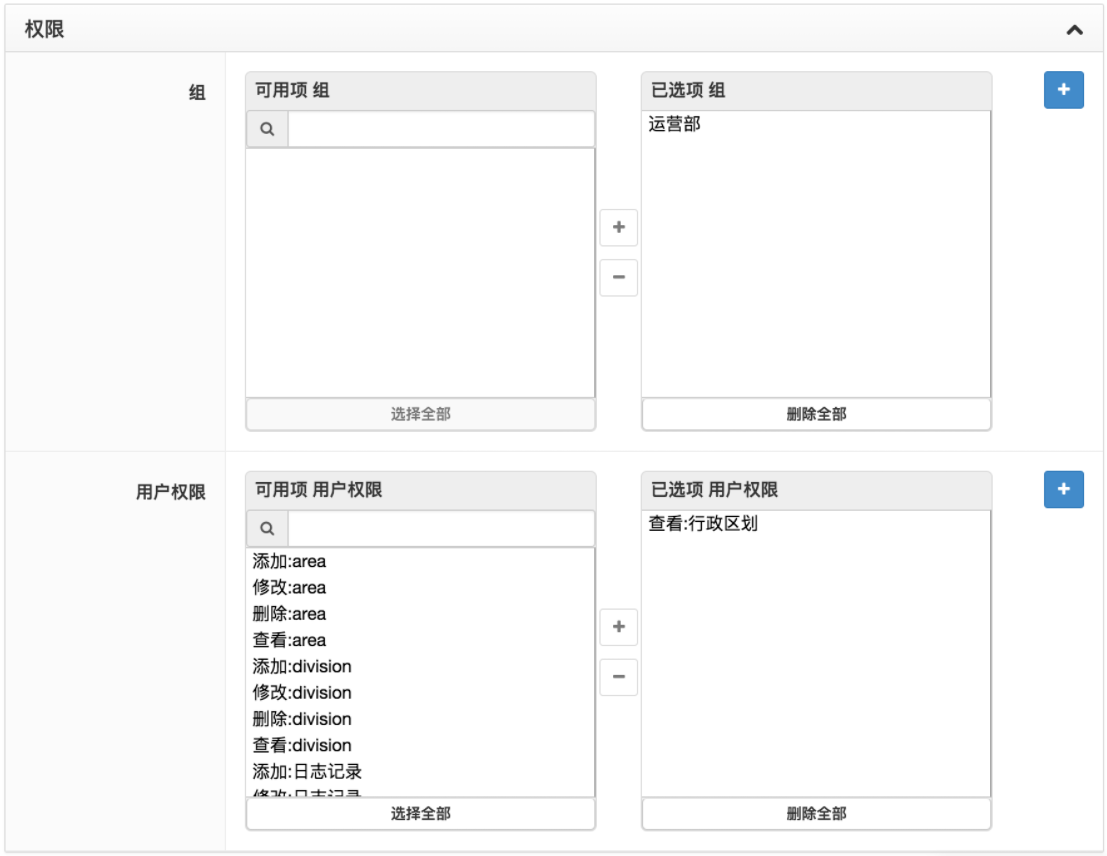Viewport: 1107px width, 856px height.
Task: Select the 添加:division permission
Action: pos(421,667)
